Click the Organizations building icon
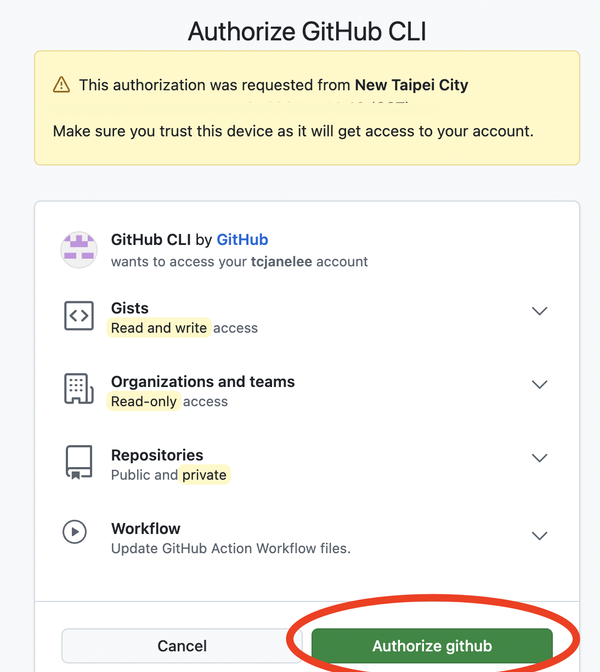This screenshot has height=672, width=600. (78, 389)
